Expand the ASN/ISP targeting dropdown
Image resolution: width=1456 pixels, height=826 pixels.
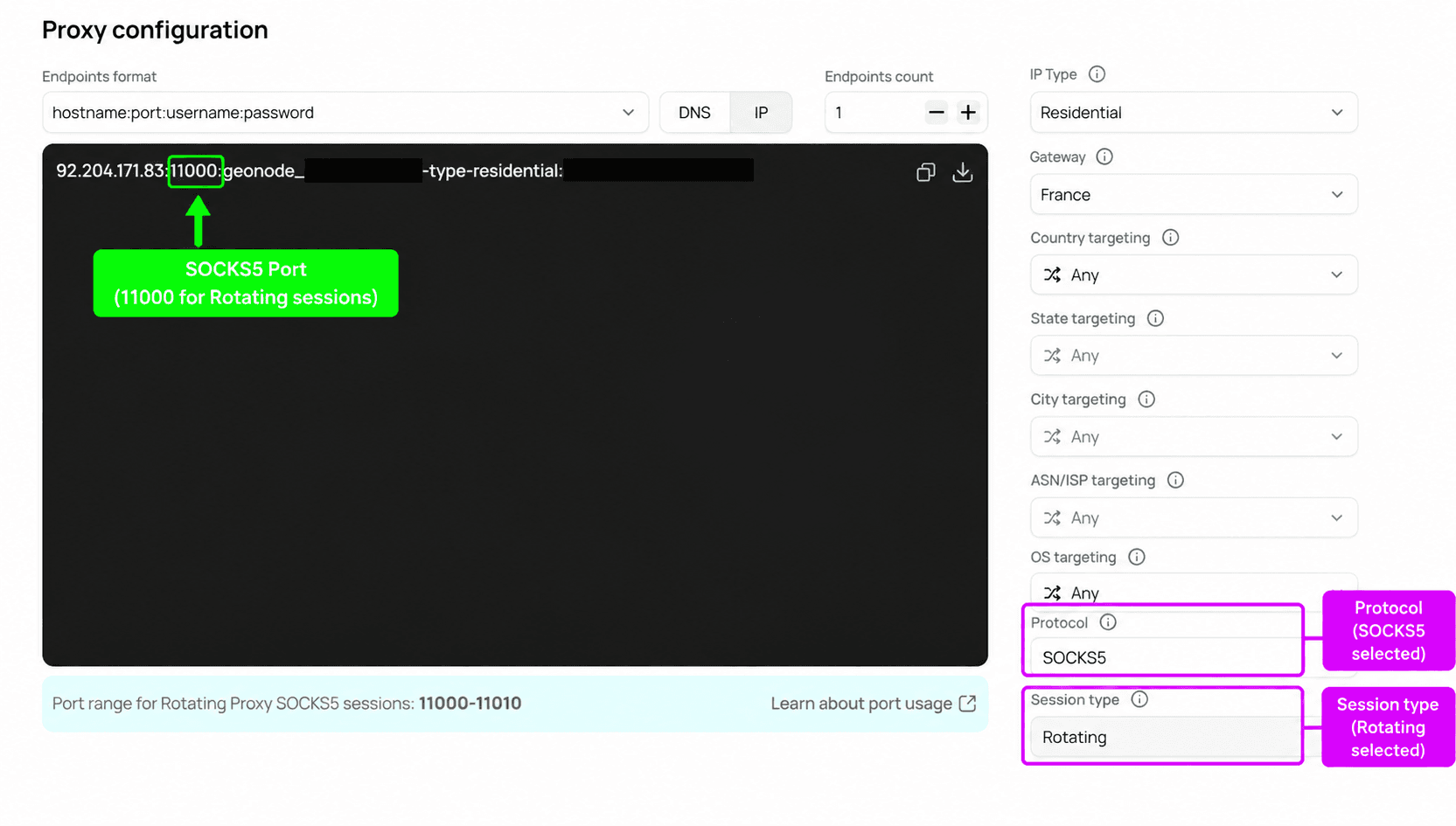(1194, 518)
